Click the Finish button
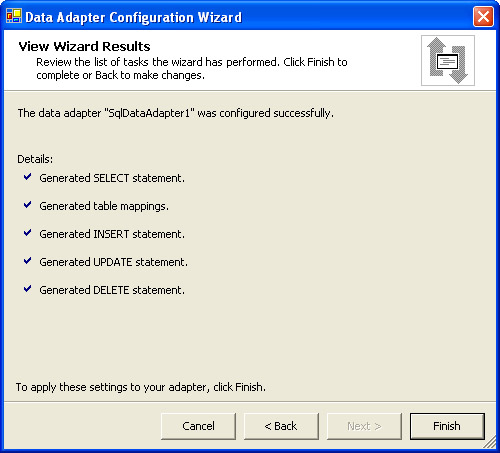 tap(447, 426)
